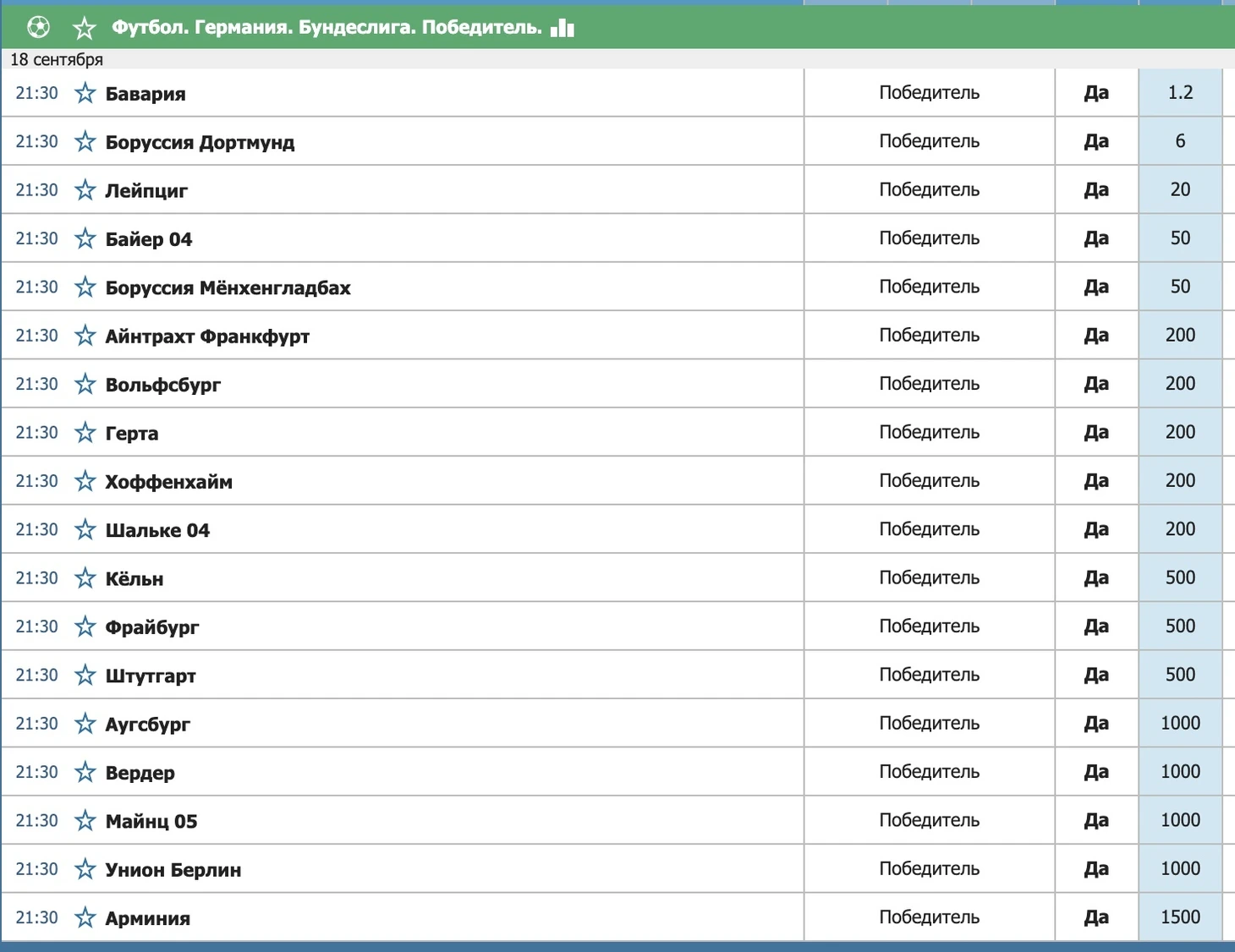Click the Боруссия Дортмунд team name
The height and width of the screenshot is (952, 1235).
point(200,142)
